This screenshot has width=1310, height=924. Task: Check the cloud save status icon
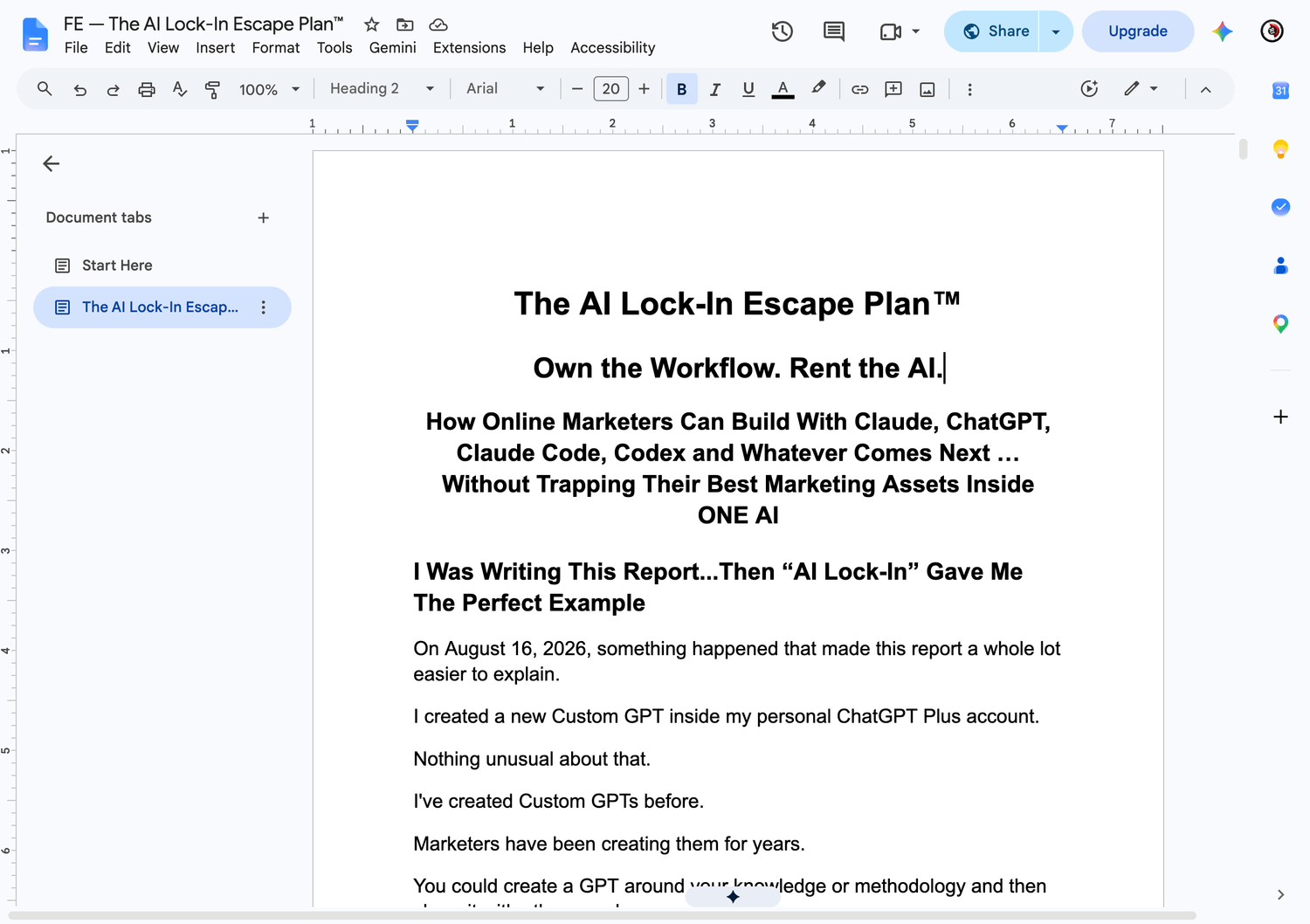tap(438, 24)
